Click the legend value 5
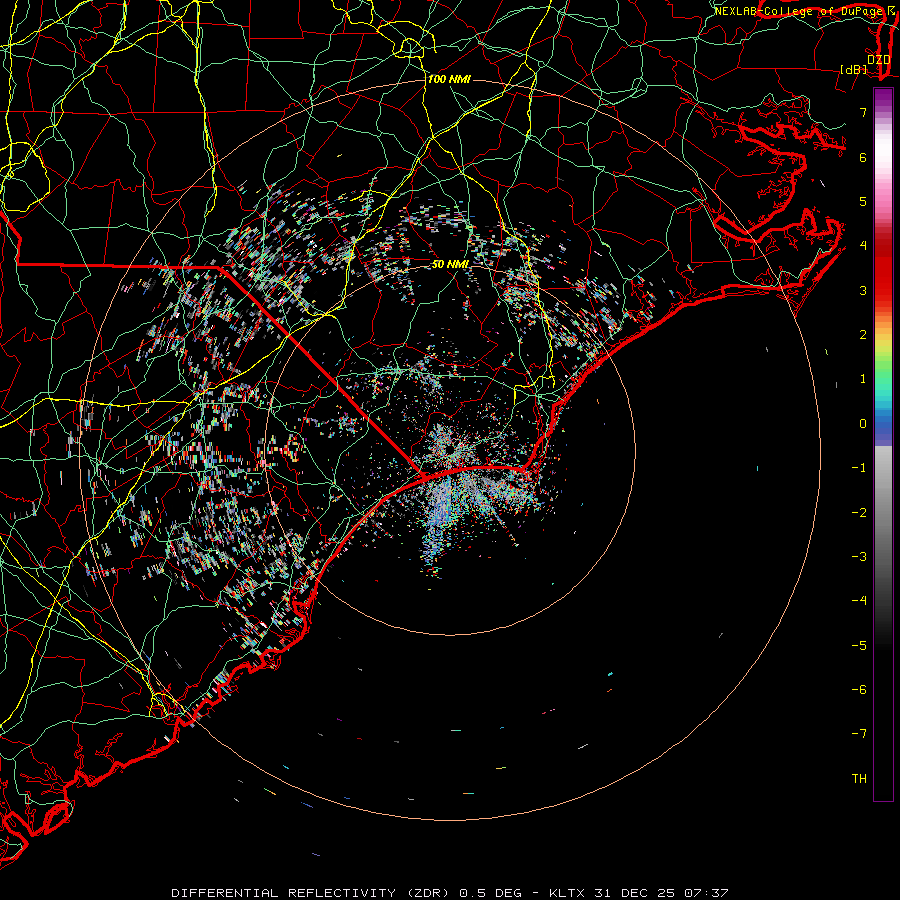Viewport: 900px width, 900px height. (863, 201)
